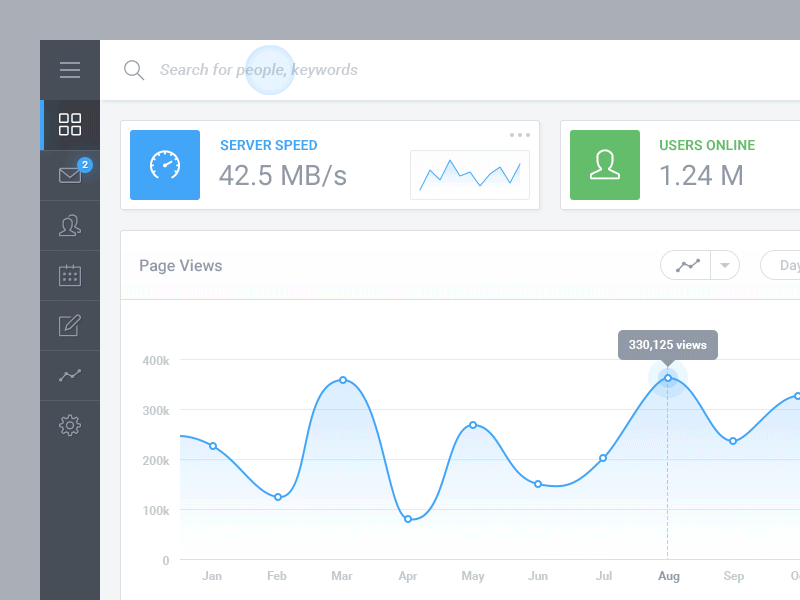Viewport: 800px width, 600px height.
Task: Click the SERVER SPEED heading link
Action: tap(269, 145)
